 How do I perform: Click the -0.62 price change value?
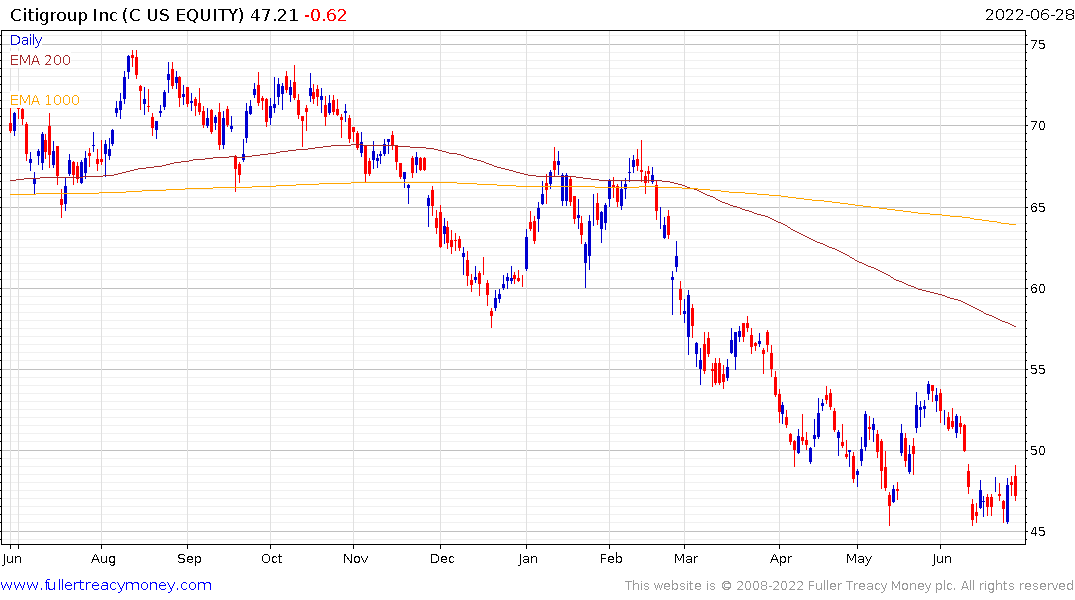pos(326,15)
